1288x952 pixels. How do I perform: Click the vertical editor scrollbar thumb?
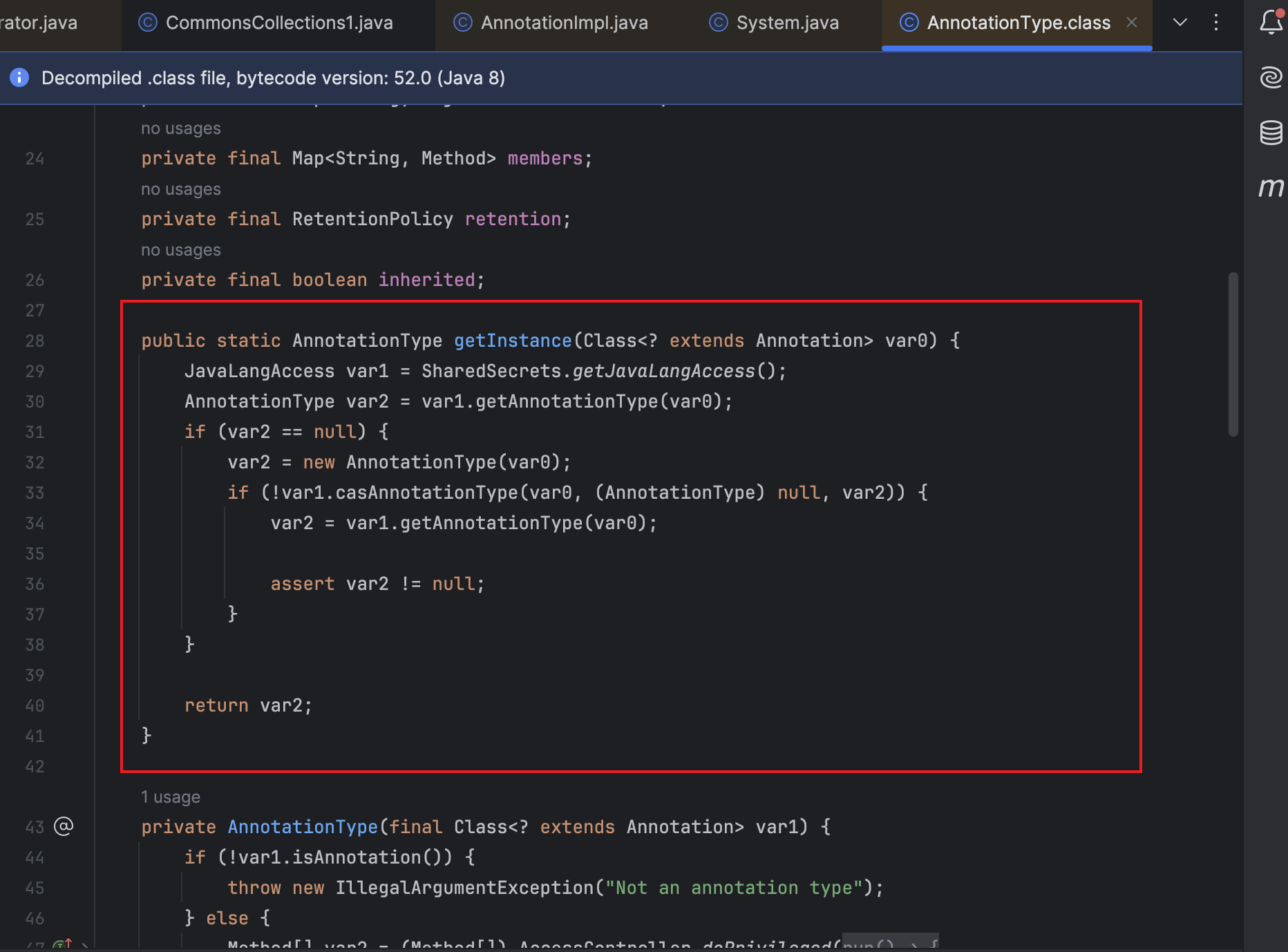coord(1233,354)
